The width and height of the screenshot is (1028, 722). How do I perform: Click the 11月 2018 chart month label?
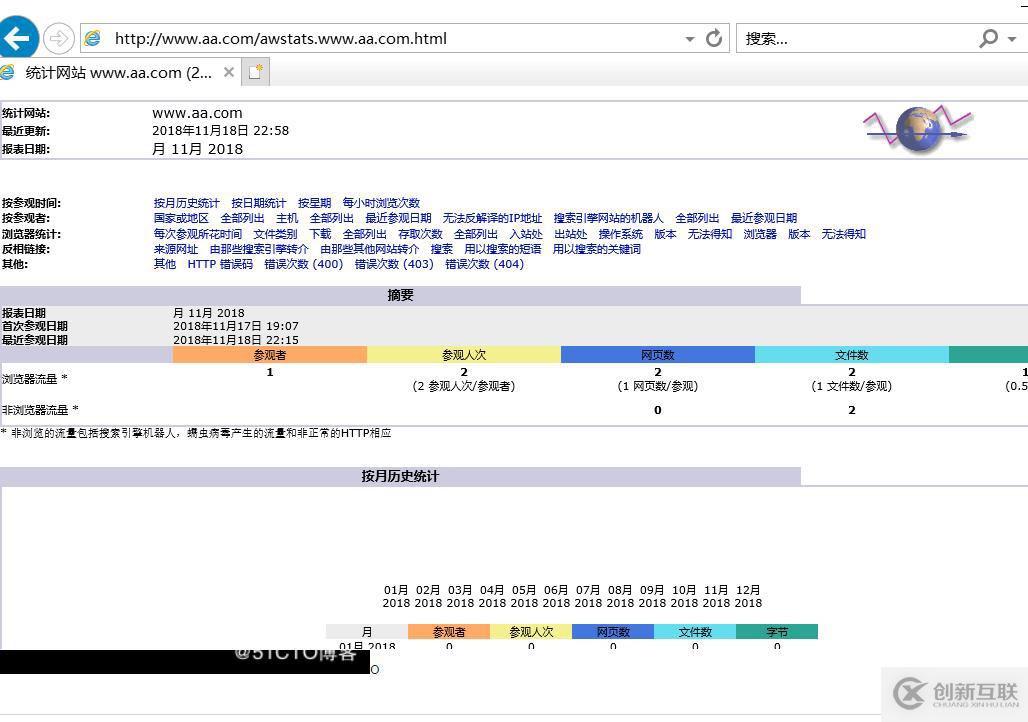coord(716,596)
